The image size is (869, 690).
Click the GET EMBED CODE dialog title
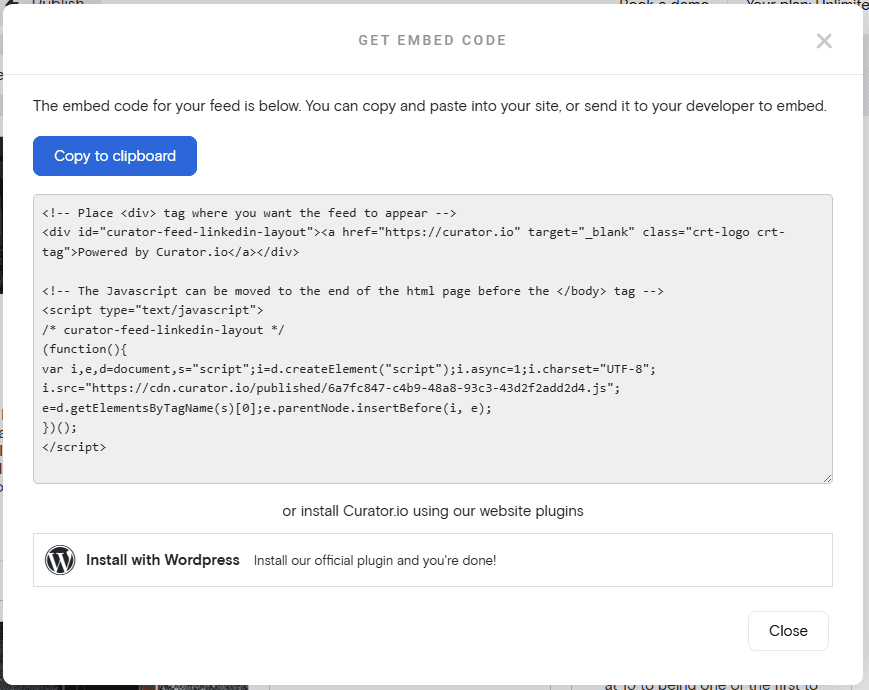coord(432,40)
